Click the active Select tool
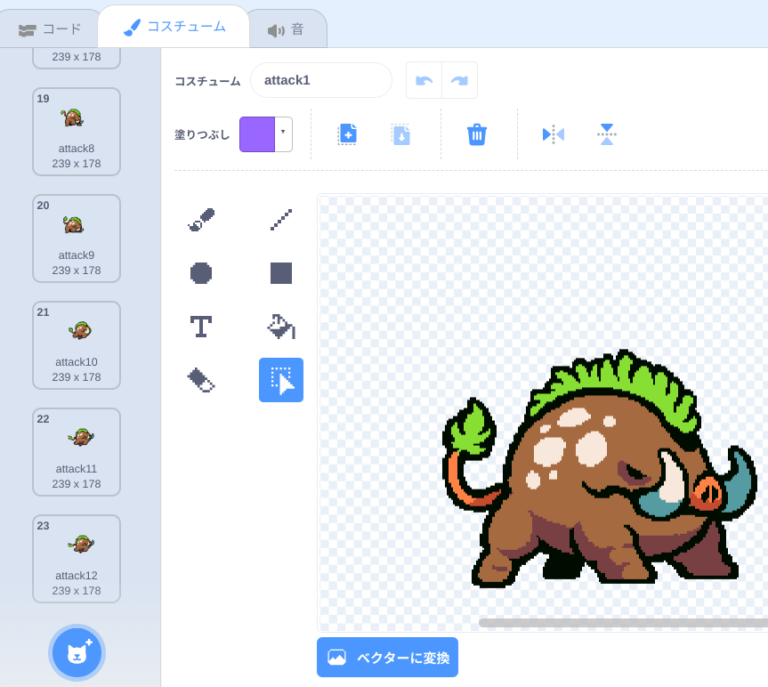Screen dimensions: 768x687 (x=281, y=380)
